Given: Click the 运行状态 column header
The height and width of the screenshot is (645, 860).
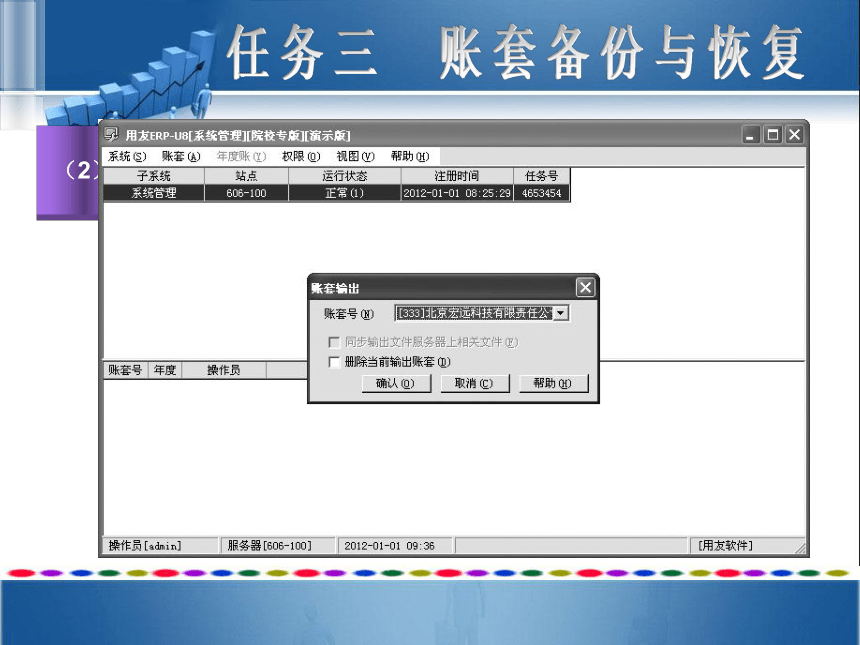Looking at the screenshot, I should (x=344, y=176).
